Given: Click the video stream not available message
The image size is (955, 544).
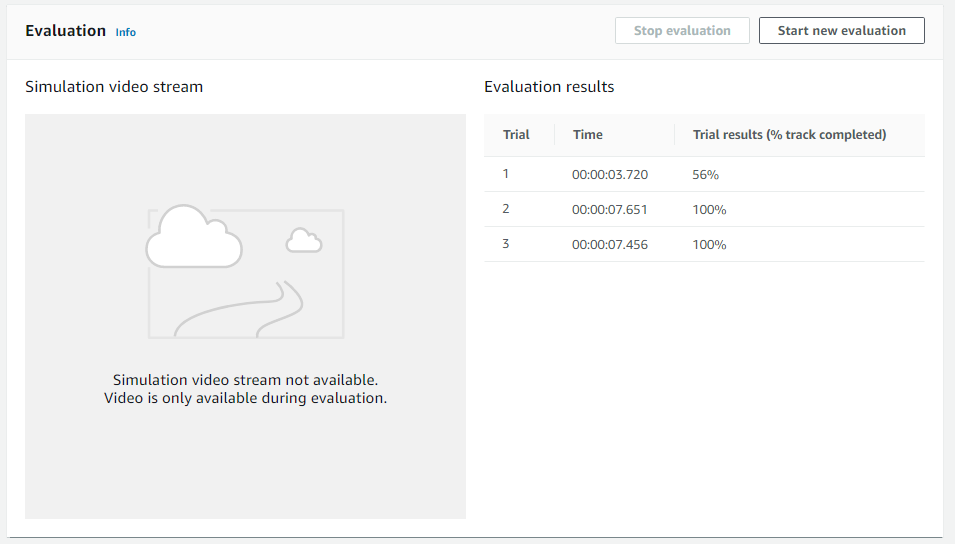Looking at the screenshot, I should click(x=245, y=389).
